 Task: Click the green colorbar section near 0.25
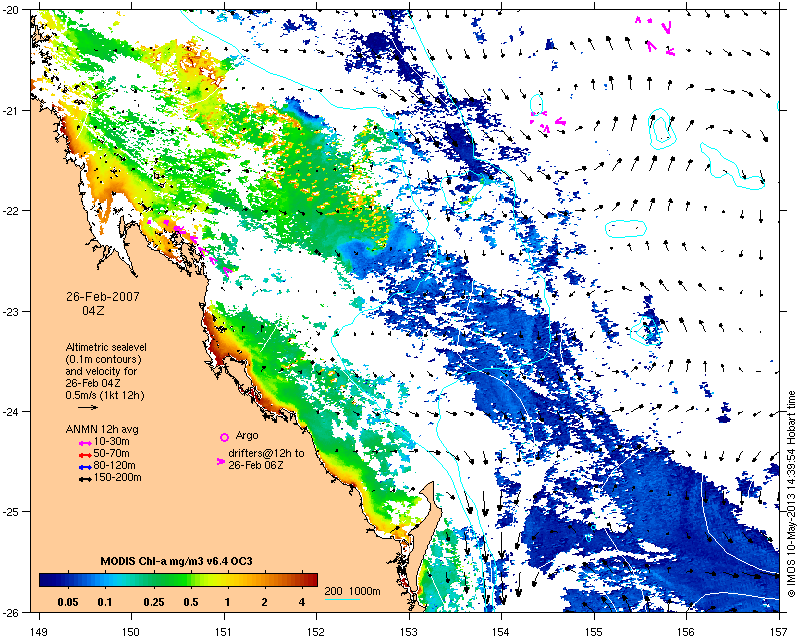tap(154, 580)
